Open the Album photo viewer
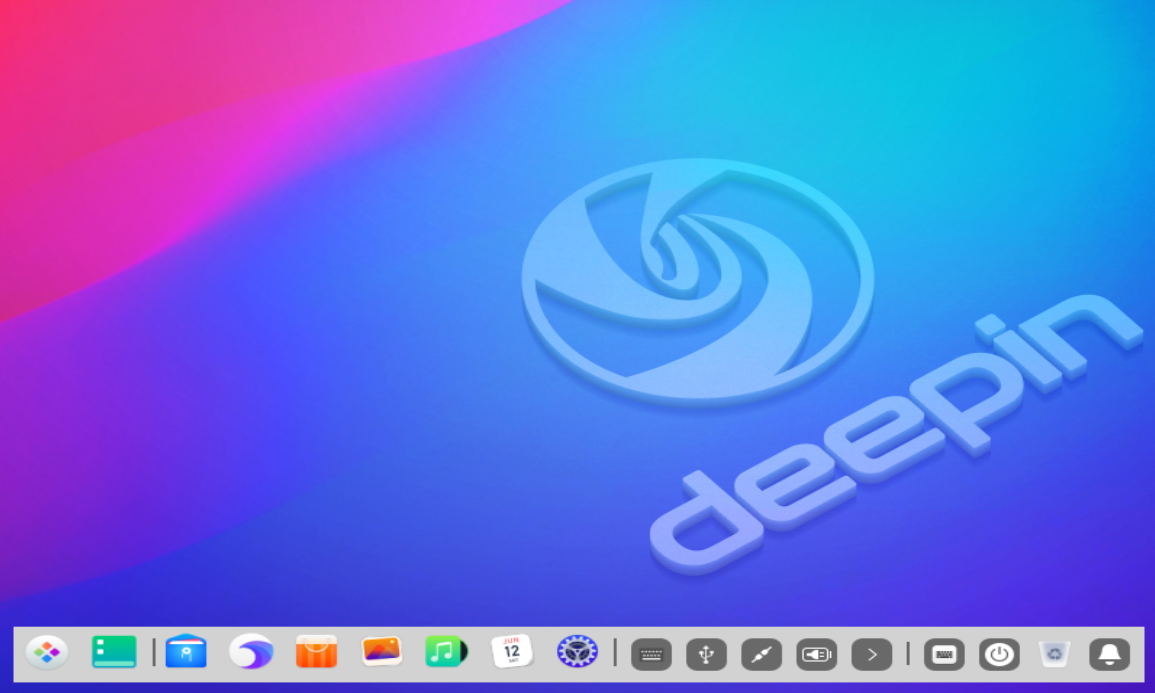The image size is (1155, 693). coord(381,653)
